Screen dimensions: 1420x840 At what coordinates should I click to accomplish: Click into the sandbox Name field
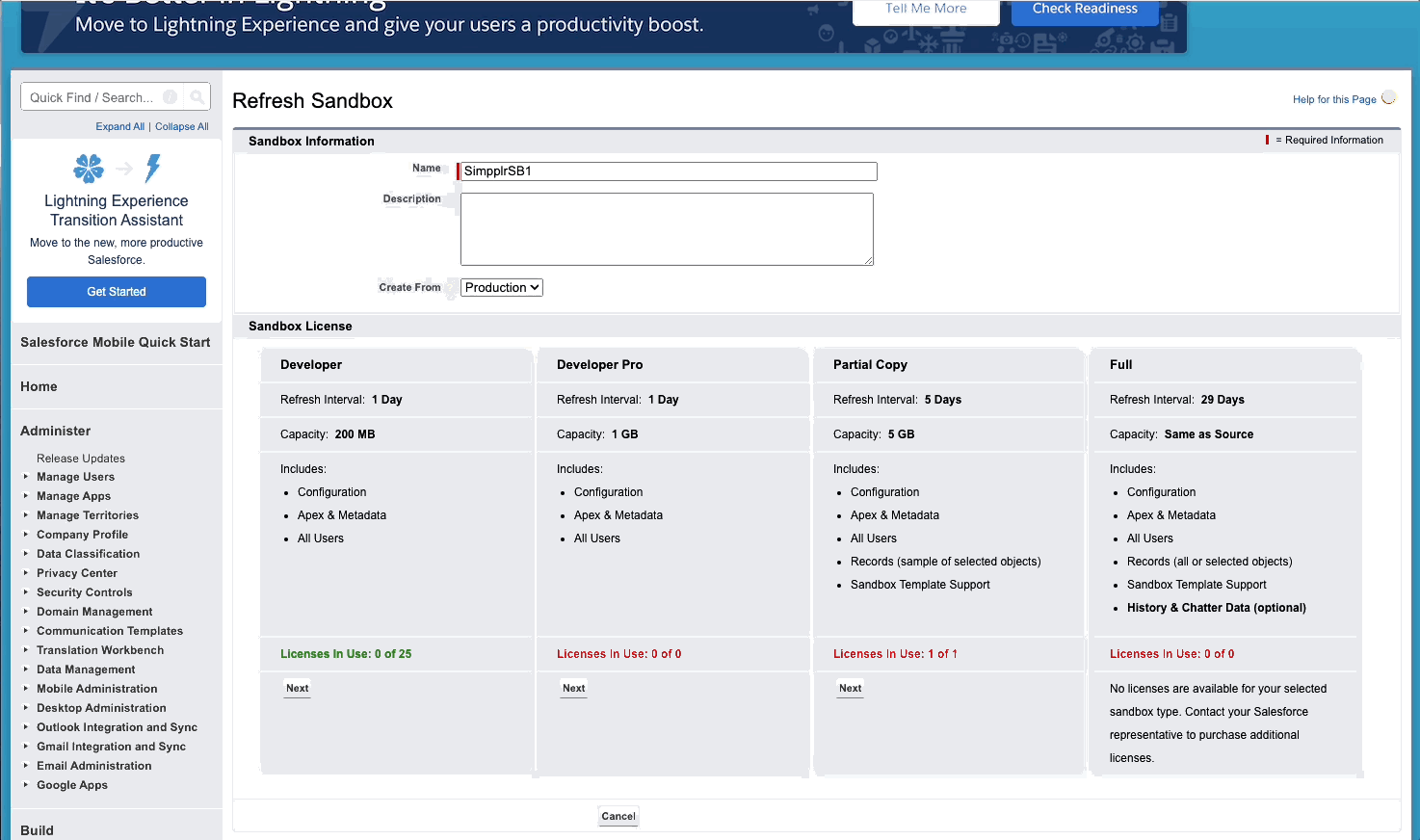[669, 171]
